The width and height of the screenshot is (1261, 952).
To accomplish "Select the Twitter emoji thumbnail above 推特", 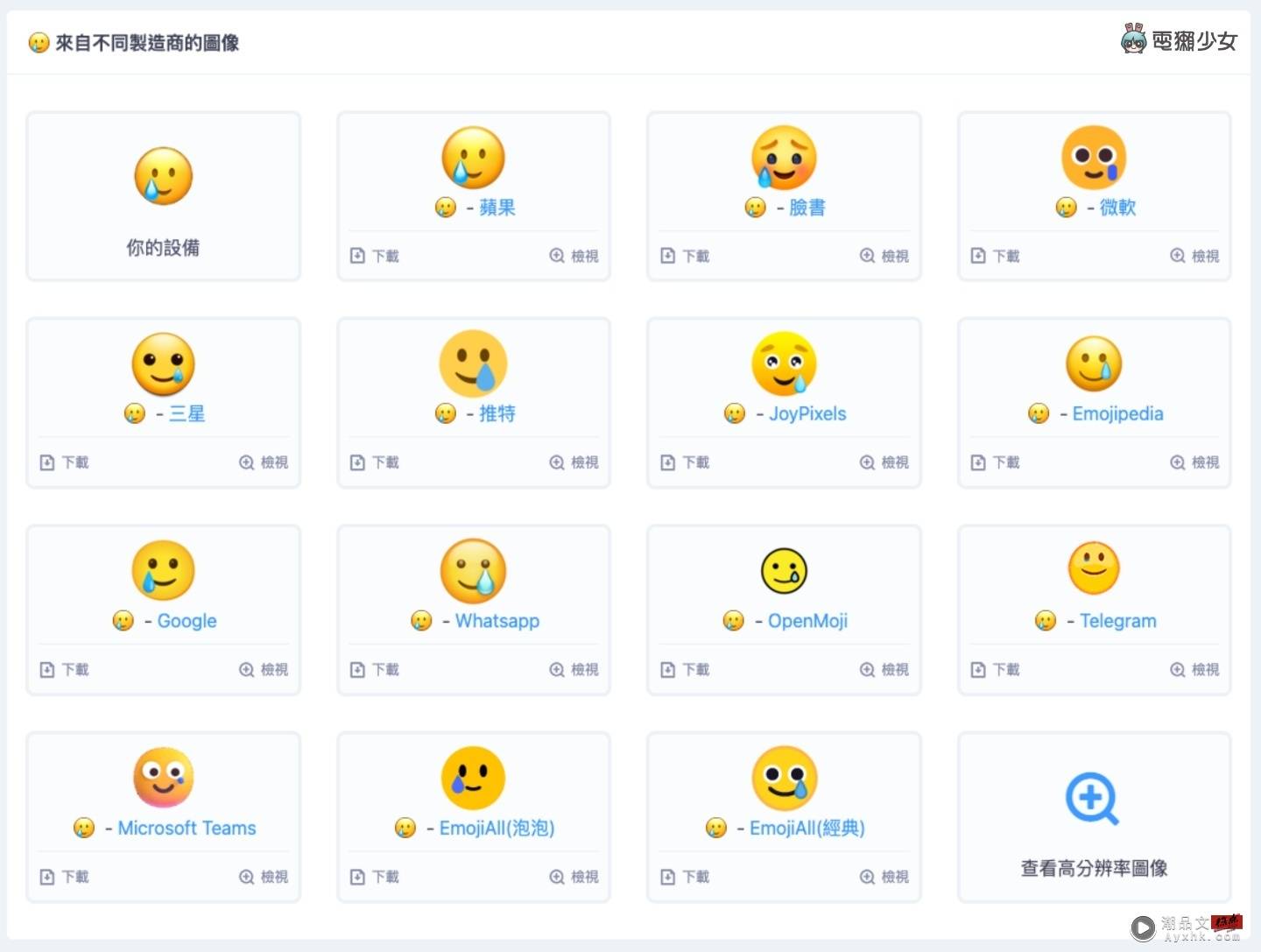I will (x=474, y=364).
